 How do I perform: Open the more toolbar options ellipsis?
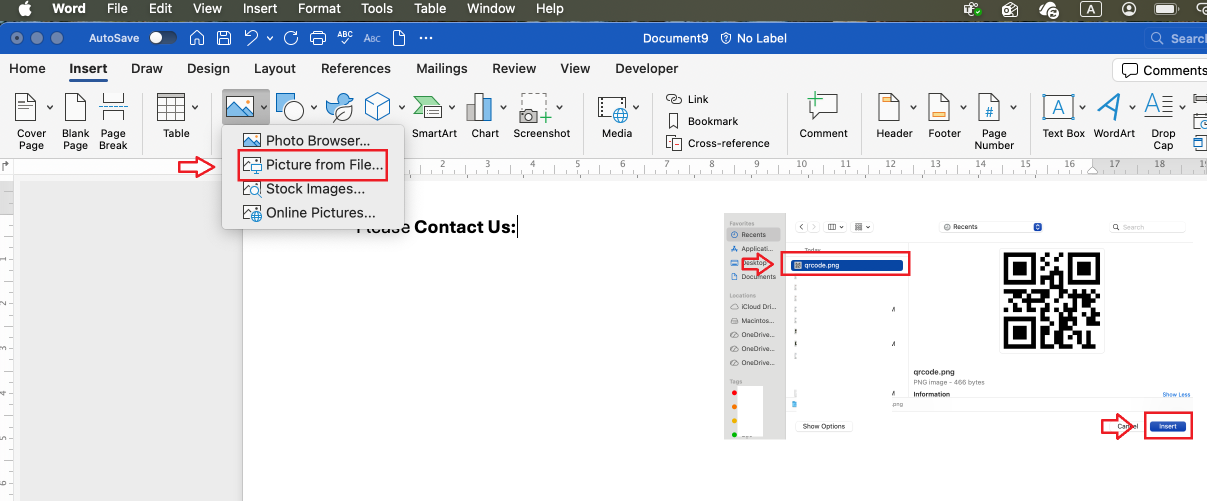pyautogui.click(x=426, y=38)
